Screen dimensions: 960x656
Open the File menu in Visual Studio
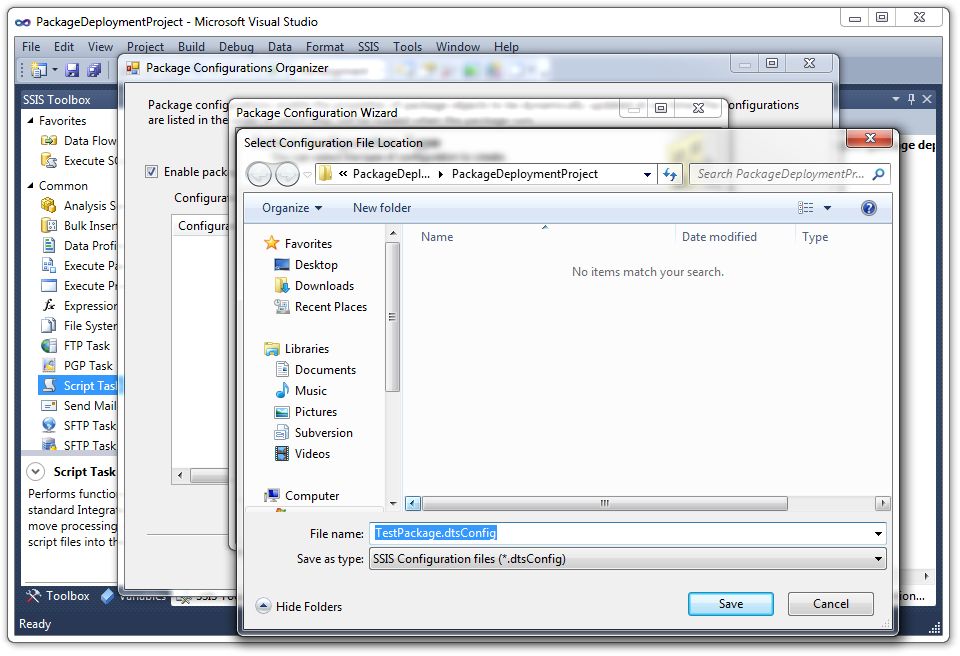(x=31, y=47)
